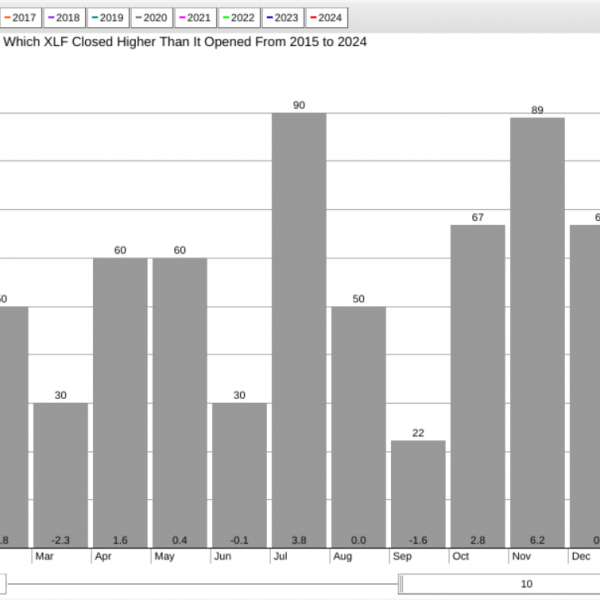The width and height of the screenshot is (600, 600).
Task: Toggle the 2023 year legend button
Action: pyautogui.click(x=283, y=18)
